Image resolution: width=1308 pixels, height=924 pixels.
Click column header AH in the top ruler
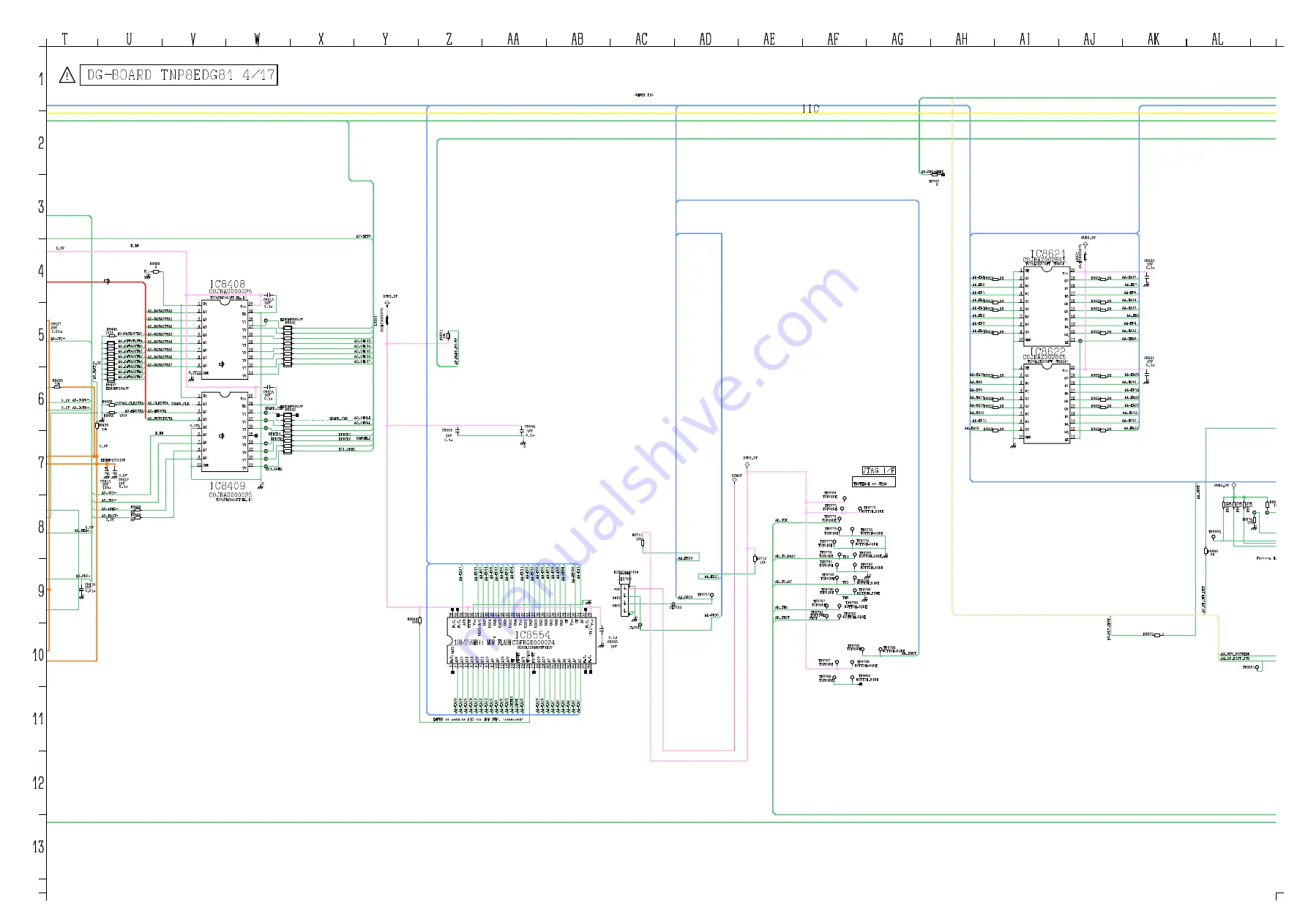point(961,39)
